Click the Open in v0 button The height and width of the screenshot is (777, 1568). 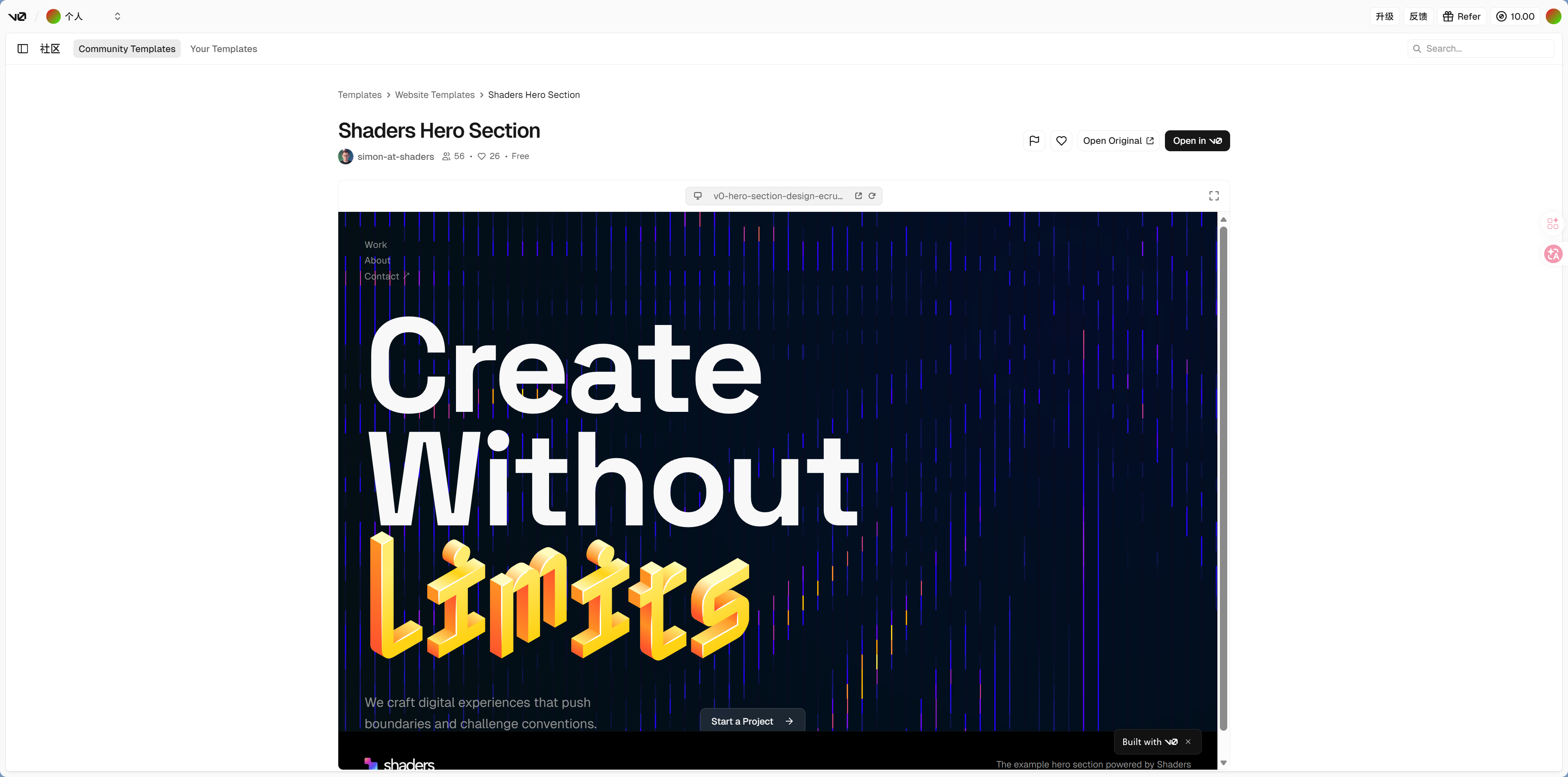(x=1197, y=141)
